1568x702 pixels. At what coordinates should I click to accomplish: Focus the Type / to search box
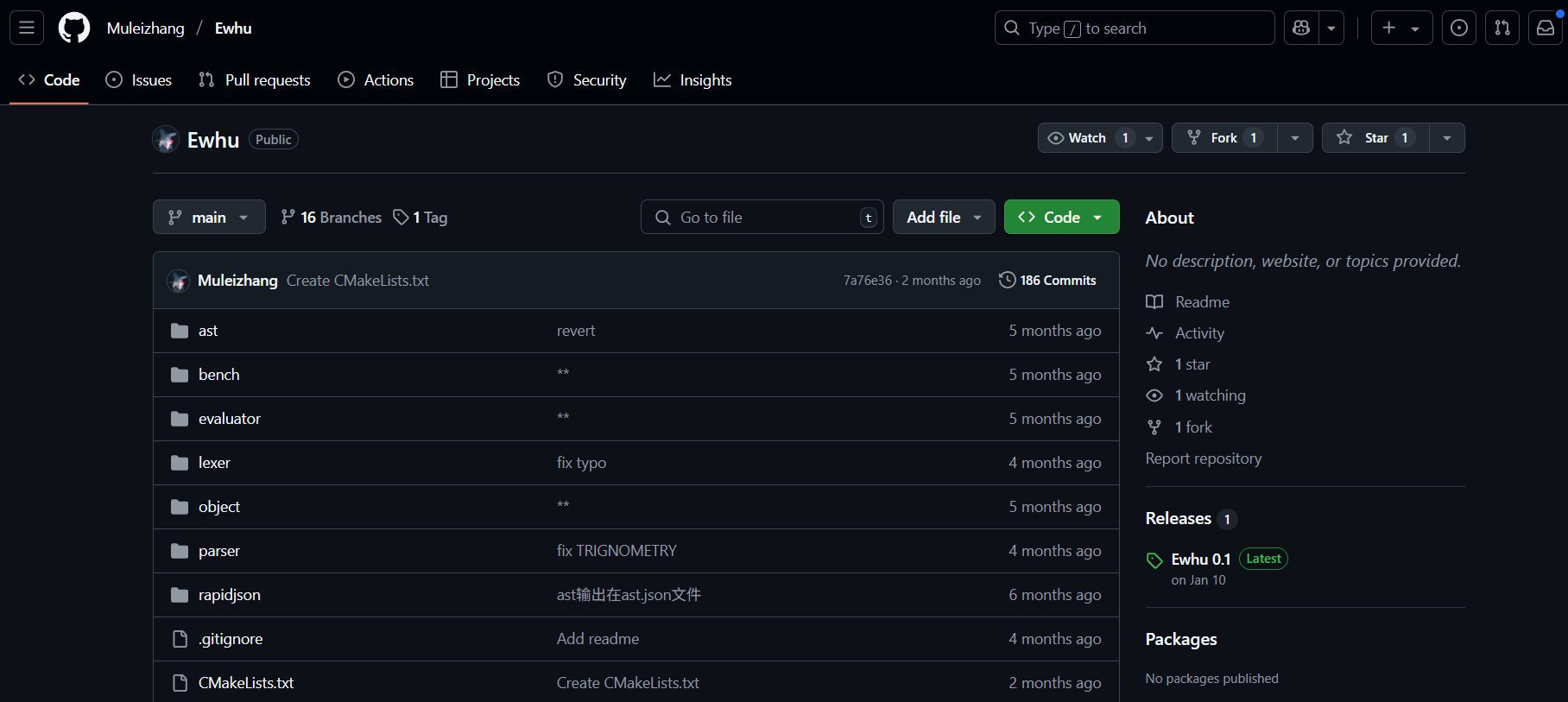[1135, 28]
